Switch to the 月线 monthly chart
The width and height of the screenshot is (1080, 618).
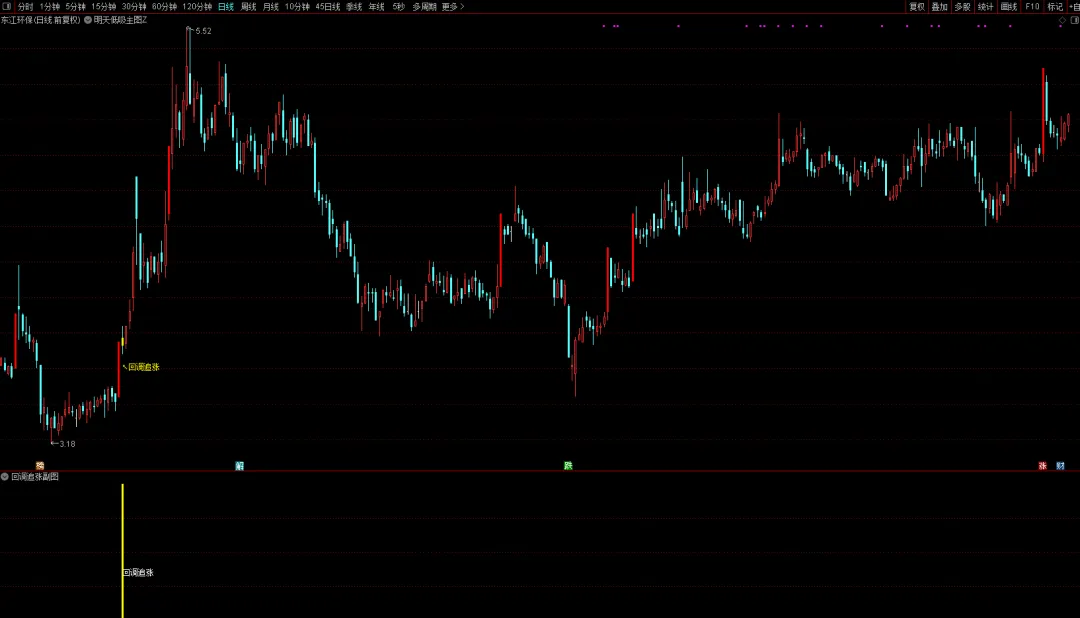[x=271, y=6]
